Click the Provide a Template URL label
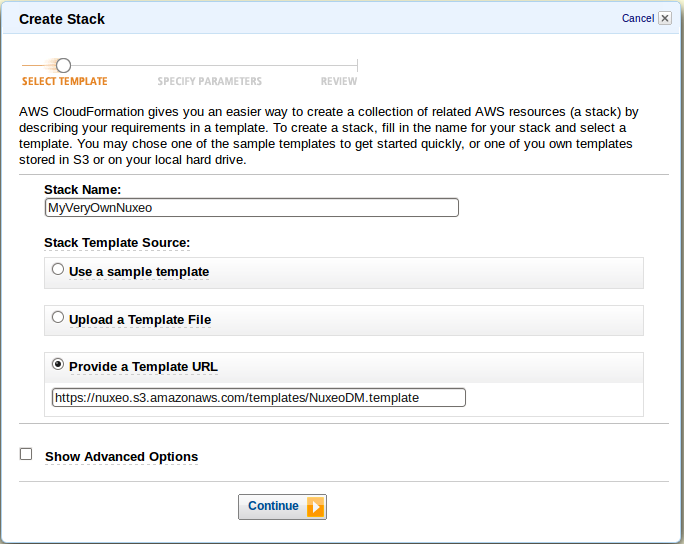Viewport: 684px width, 544px height. click(x=143, y=367)
